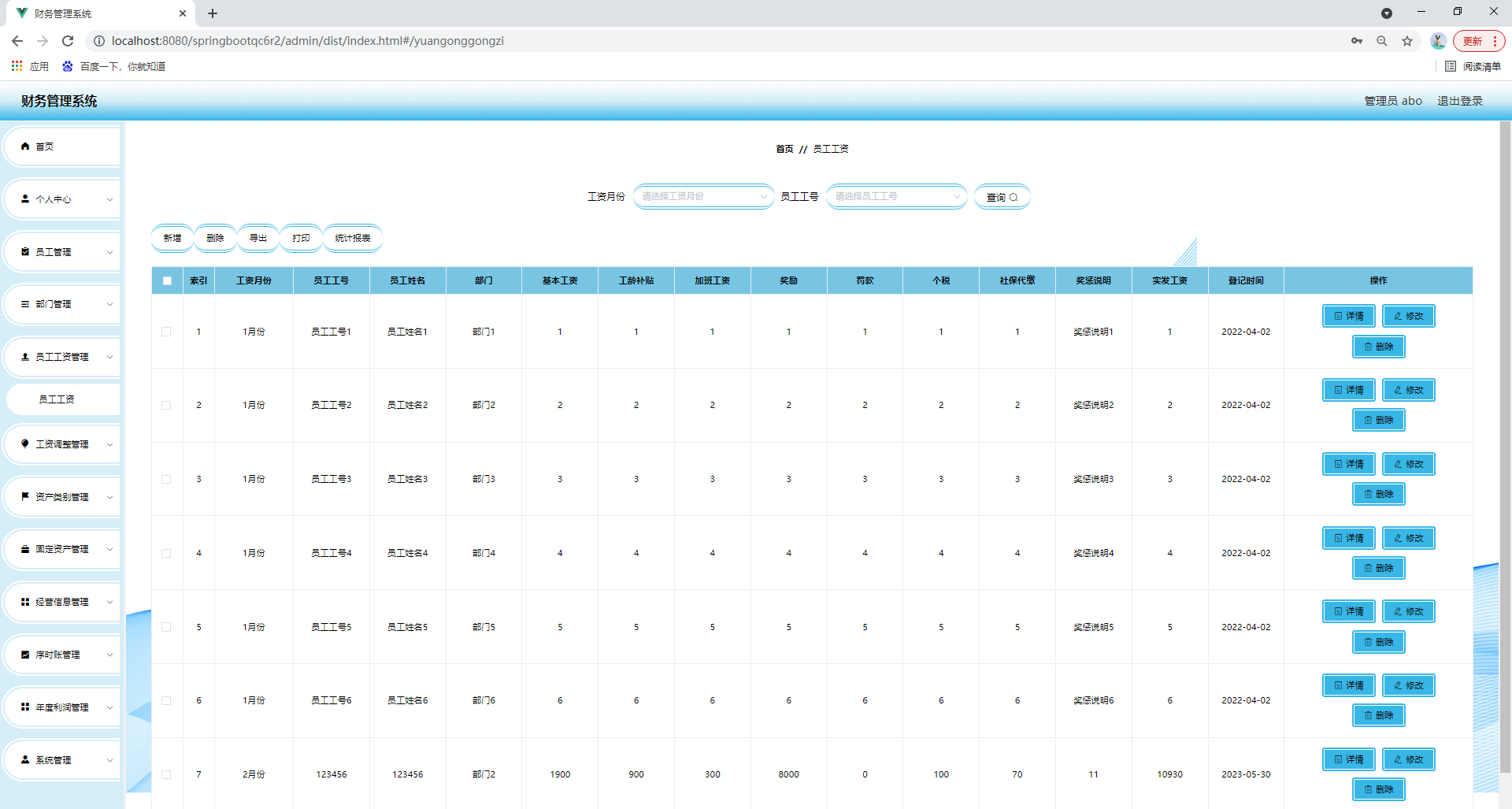Click the browser back arrow
This screenshot has height=809, width=1512.
coord(17,41)
